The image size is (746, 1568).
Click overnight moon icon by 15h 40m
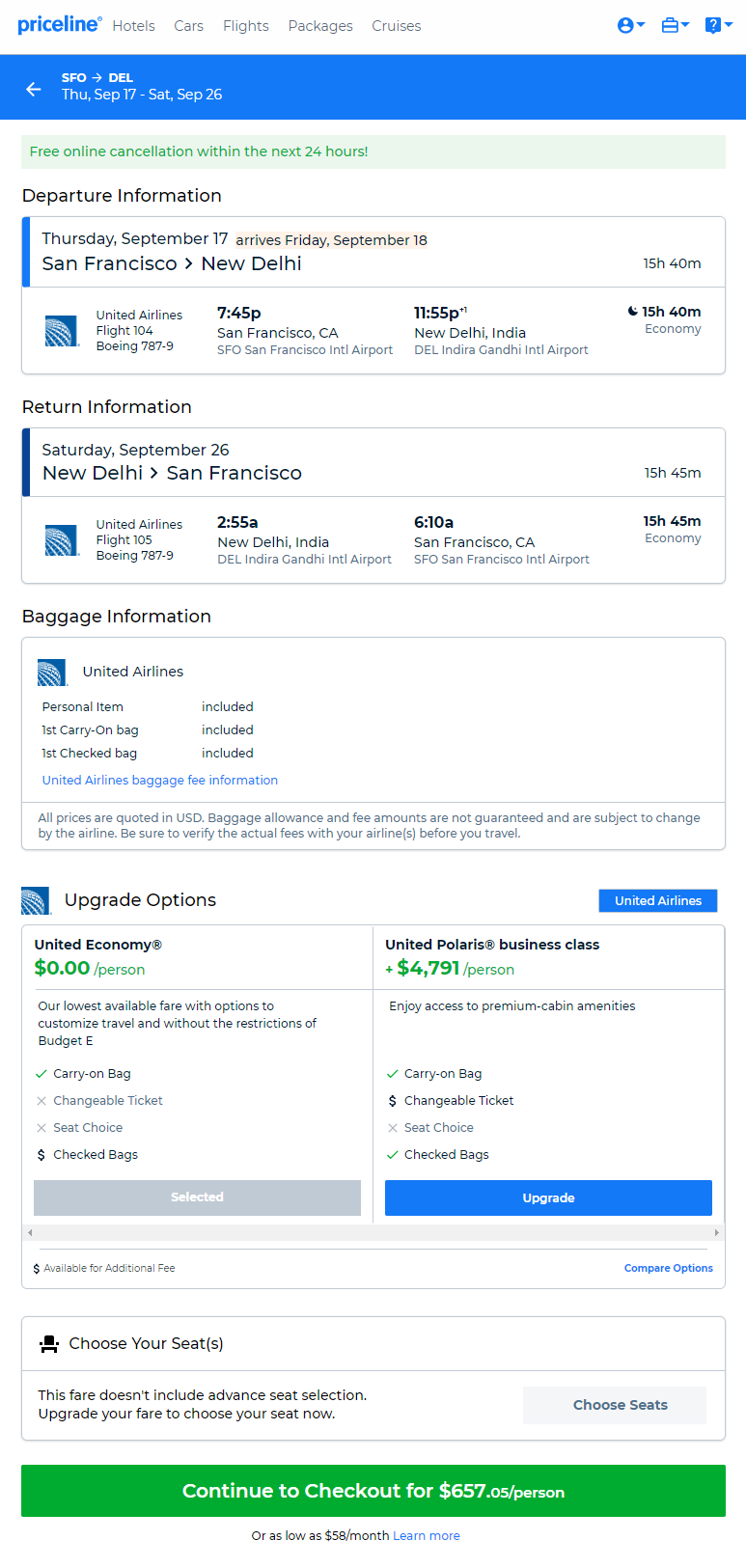click(633, 312)
